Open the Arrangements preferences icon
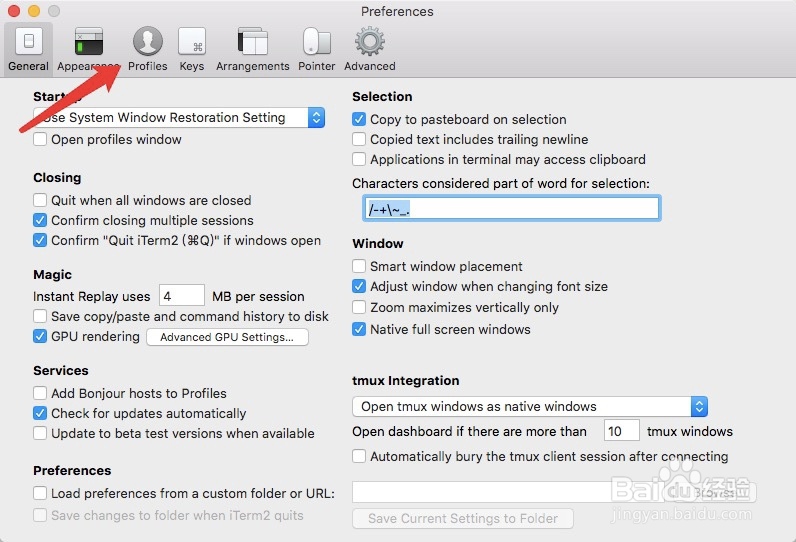This screenshot has width=796, height=542. (x=252, y=41)
